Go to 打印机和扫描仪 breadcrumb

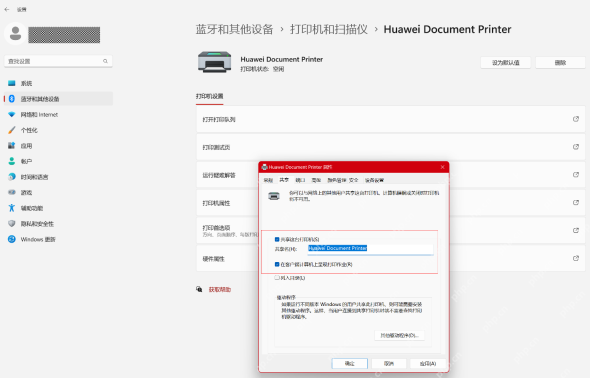(x=328, y=29)
